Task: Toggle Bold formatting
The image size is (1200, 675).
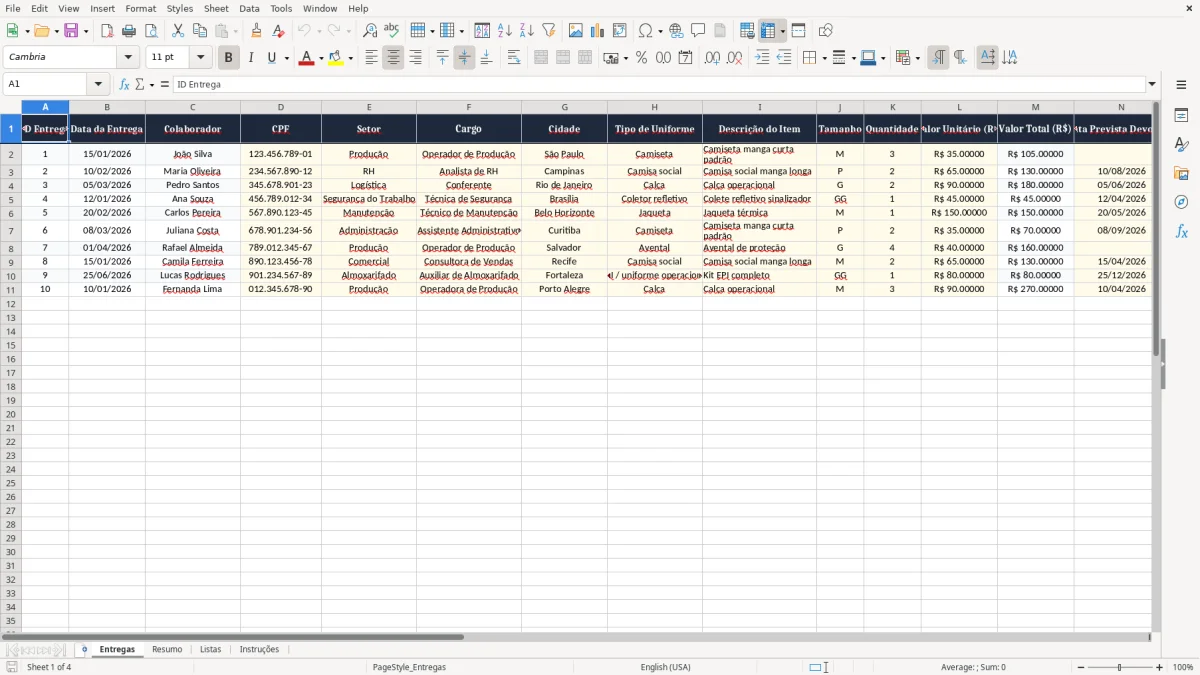Action: coord(228,58)
